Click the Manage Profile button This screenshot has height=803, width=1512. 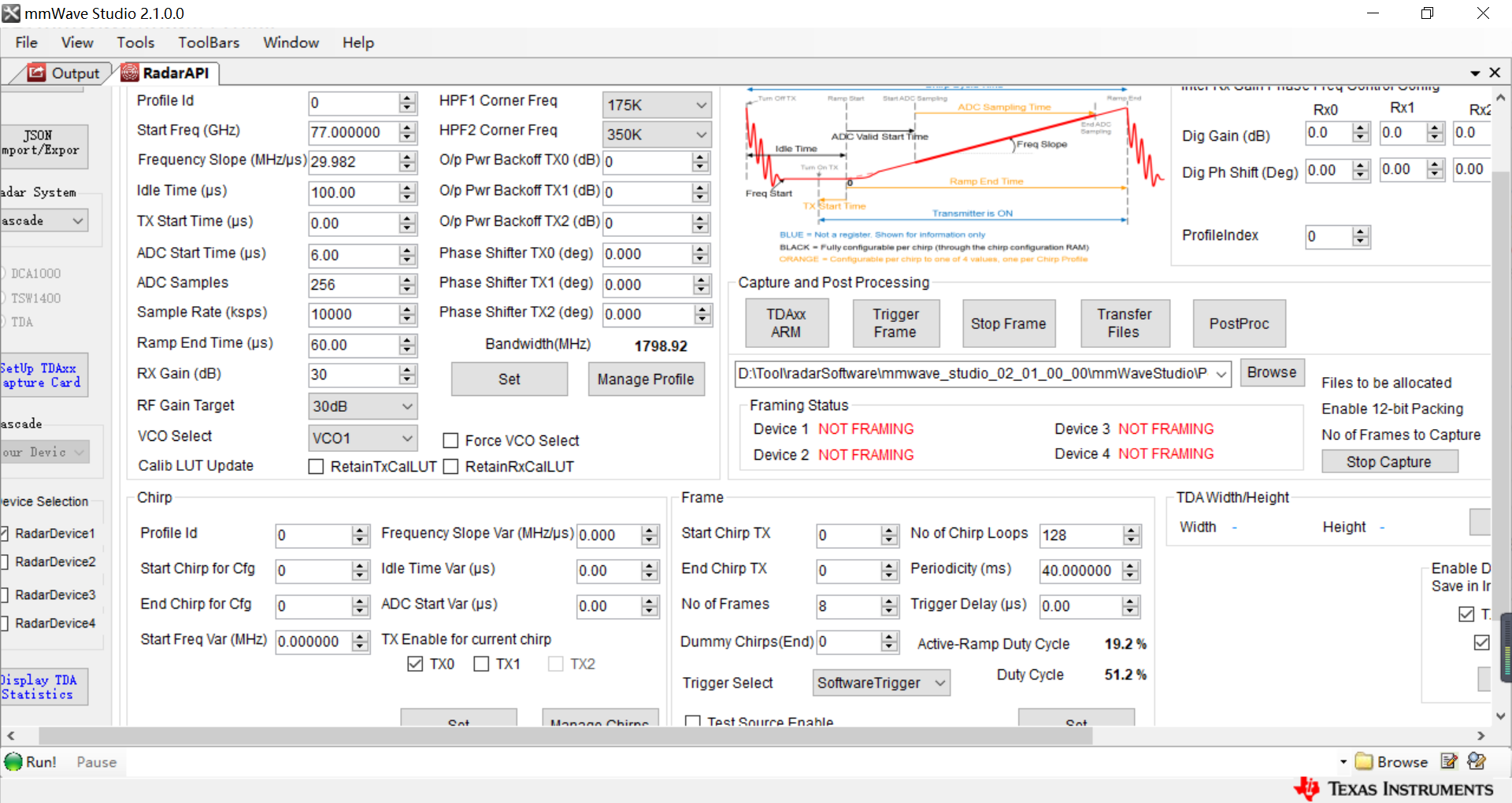coord(646,379)
